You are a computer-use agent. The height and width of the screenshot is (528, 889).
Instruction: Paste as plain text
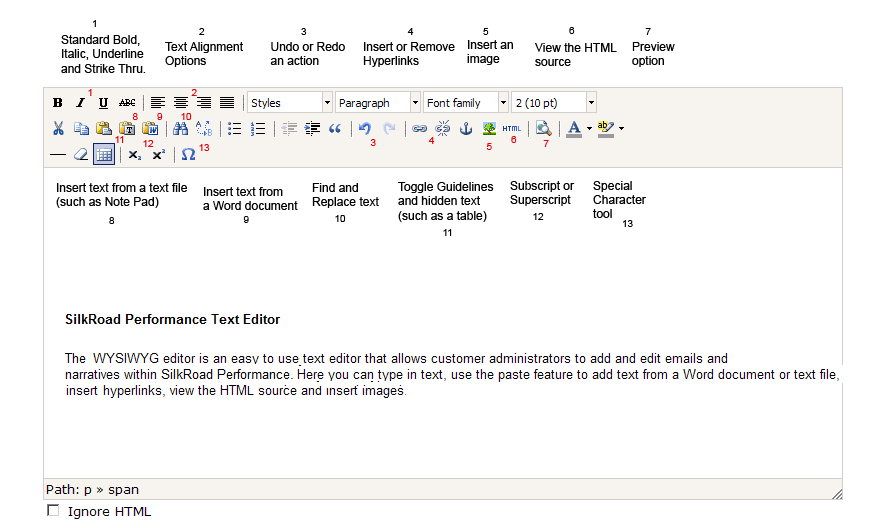[127, 129]
